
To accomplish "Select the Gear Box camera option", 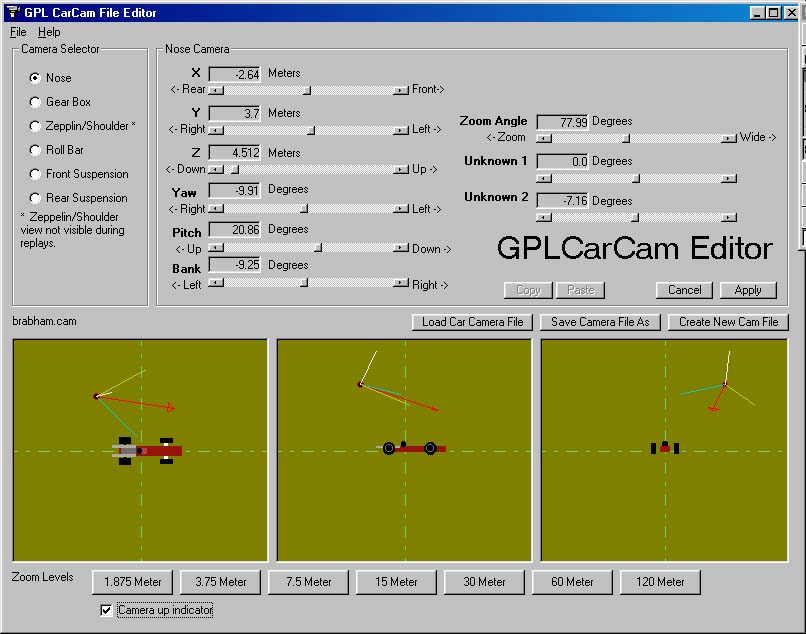I will point(36,102).
